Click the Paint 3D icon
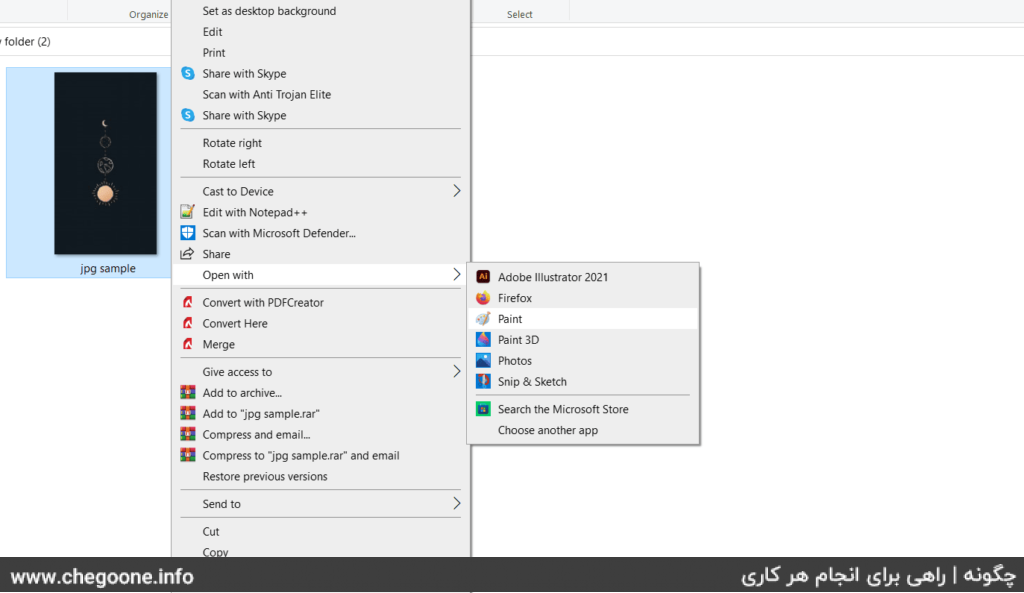 point(483,340)
